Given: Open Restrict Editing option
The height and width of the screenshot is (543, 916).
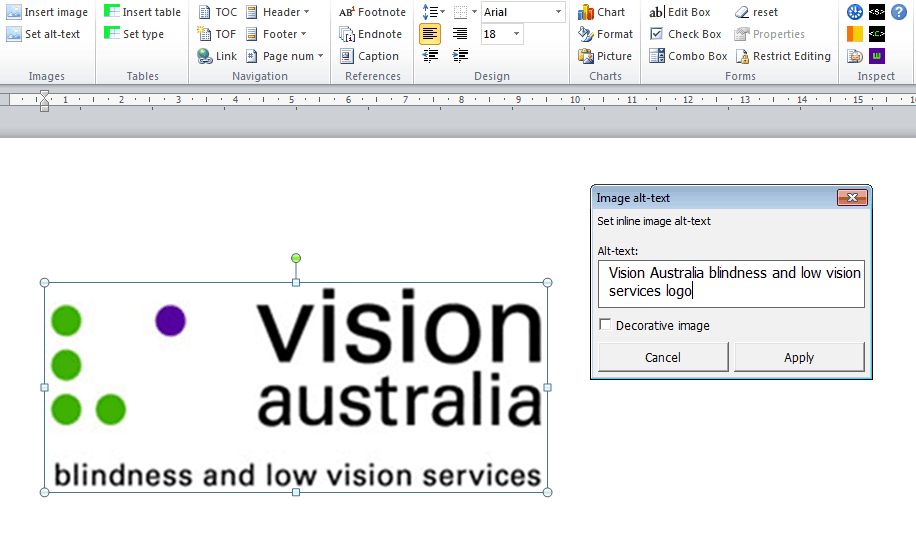Looking at the screenshot, I should point(783,56).
